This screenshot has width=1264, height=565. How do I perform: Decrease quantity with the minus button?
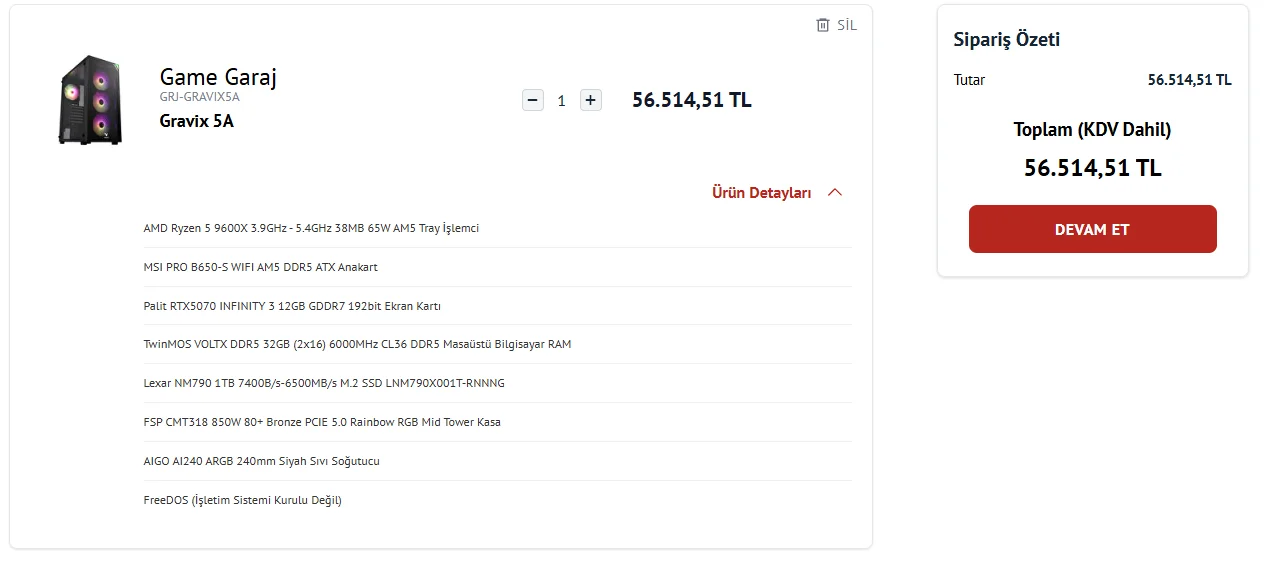533,100
